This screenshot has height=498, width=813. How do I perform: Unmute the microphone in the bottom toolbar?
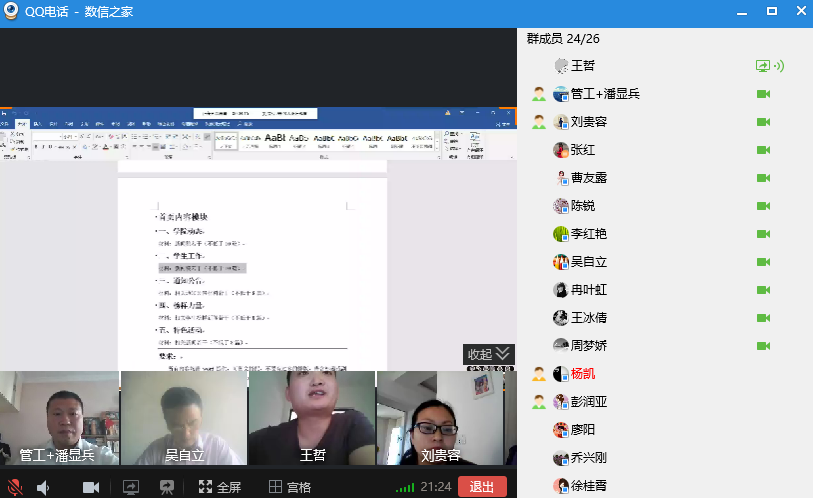[x=15, y=487]
